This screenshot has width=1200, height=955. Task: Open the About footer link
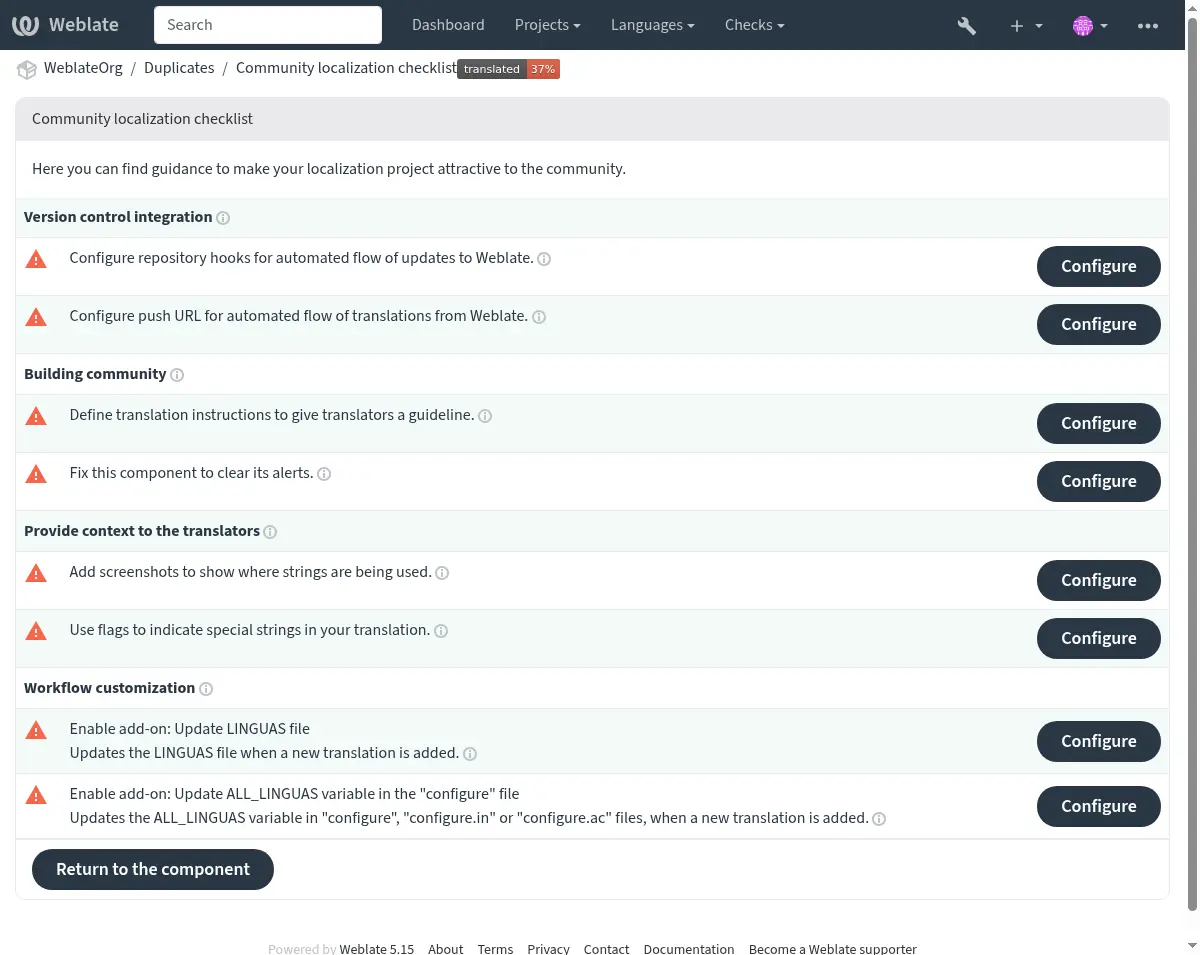coord(445,948)
